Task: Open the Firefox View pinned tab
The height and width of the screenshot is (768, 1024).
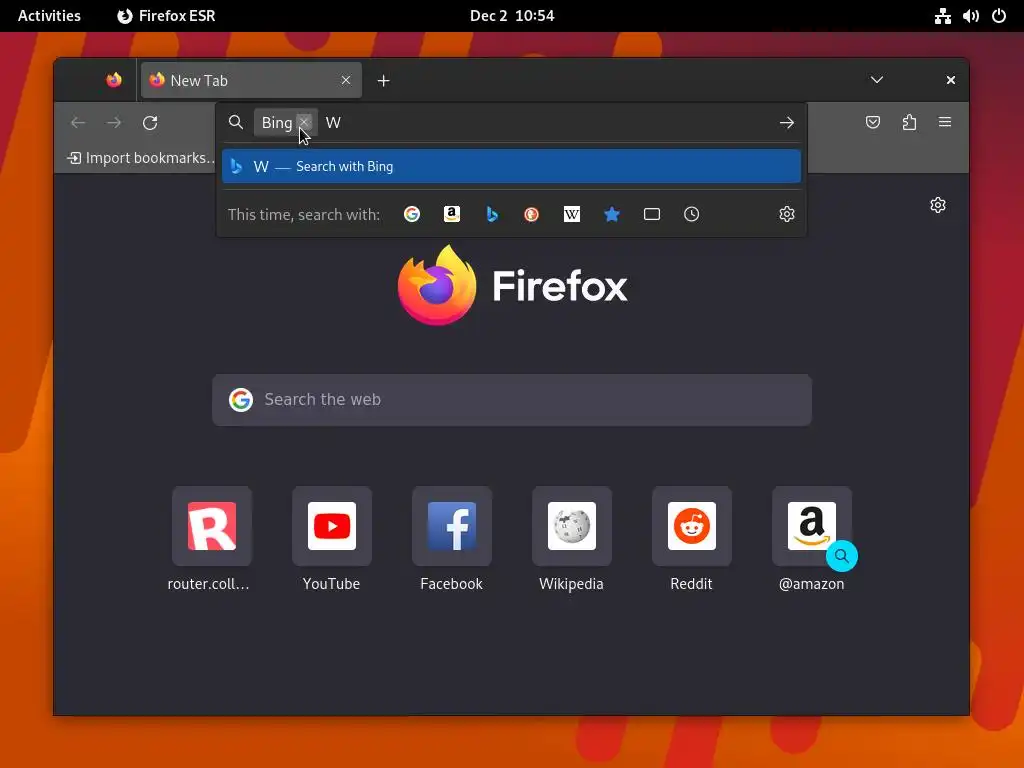Action: click(x=114, y=80)
